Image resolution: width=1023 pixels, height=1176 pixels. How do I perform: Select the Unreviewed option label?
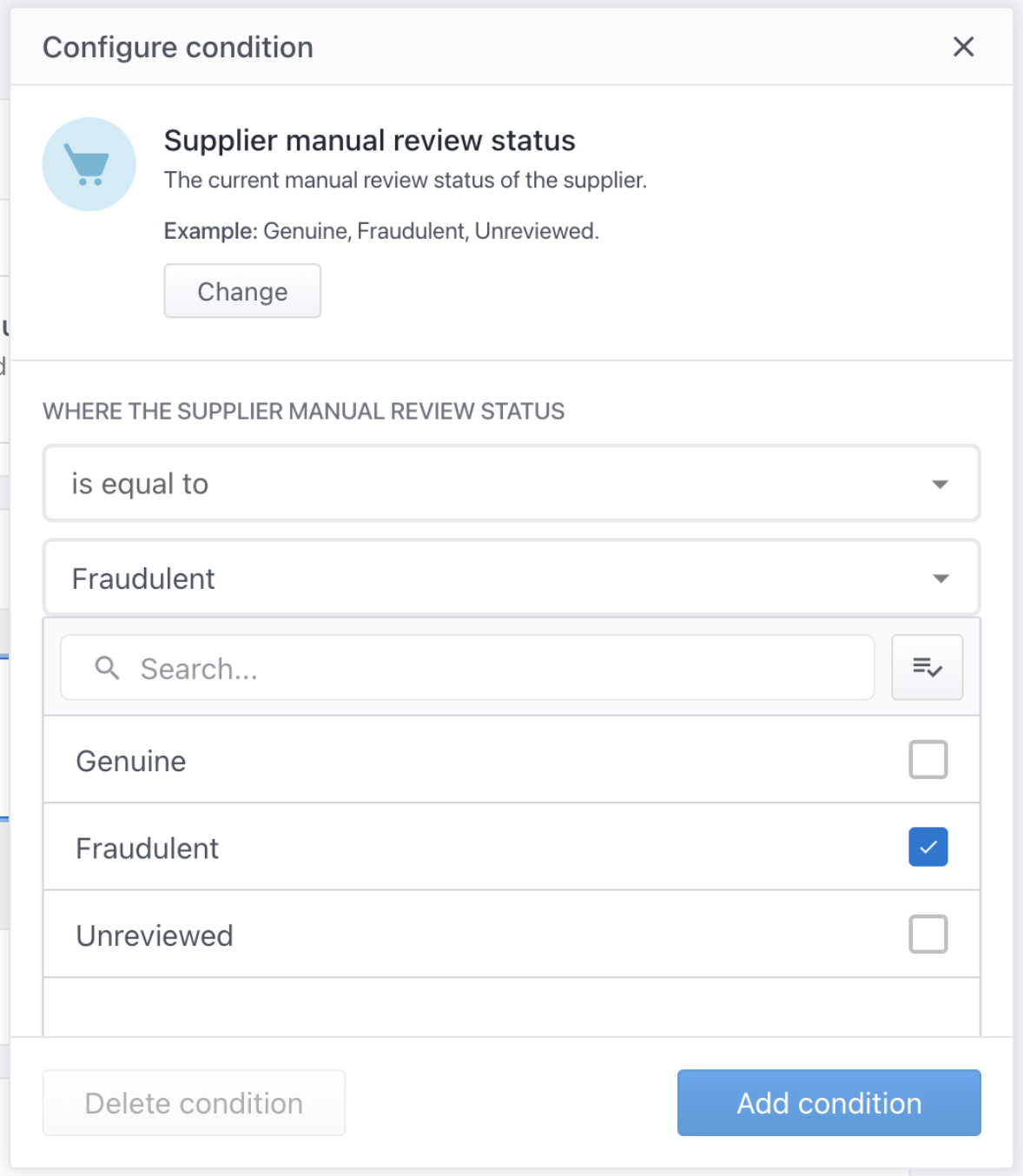pos(155,936)
